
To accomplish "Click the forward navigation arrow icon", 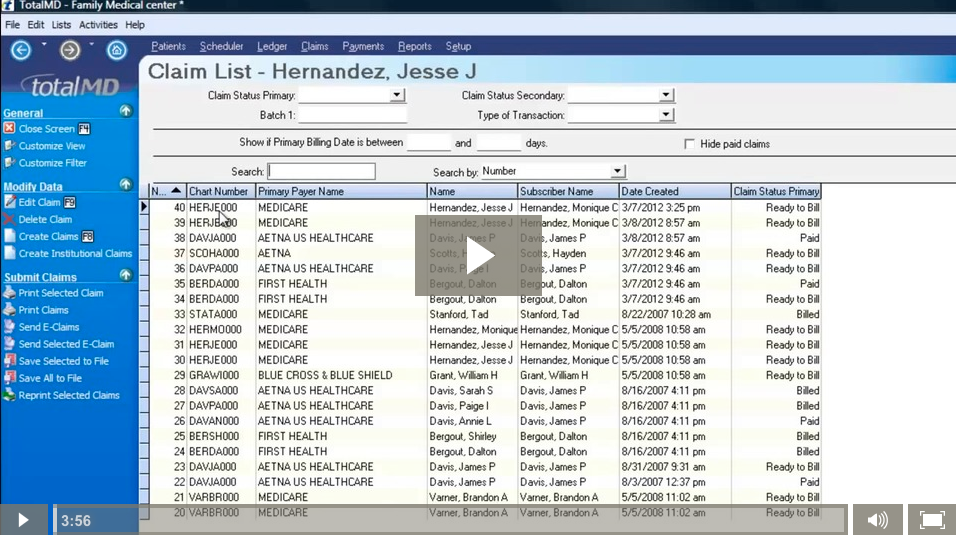I will click(x=70, y=50).
